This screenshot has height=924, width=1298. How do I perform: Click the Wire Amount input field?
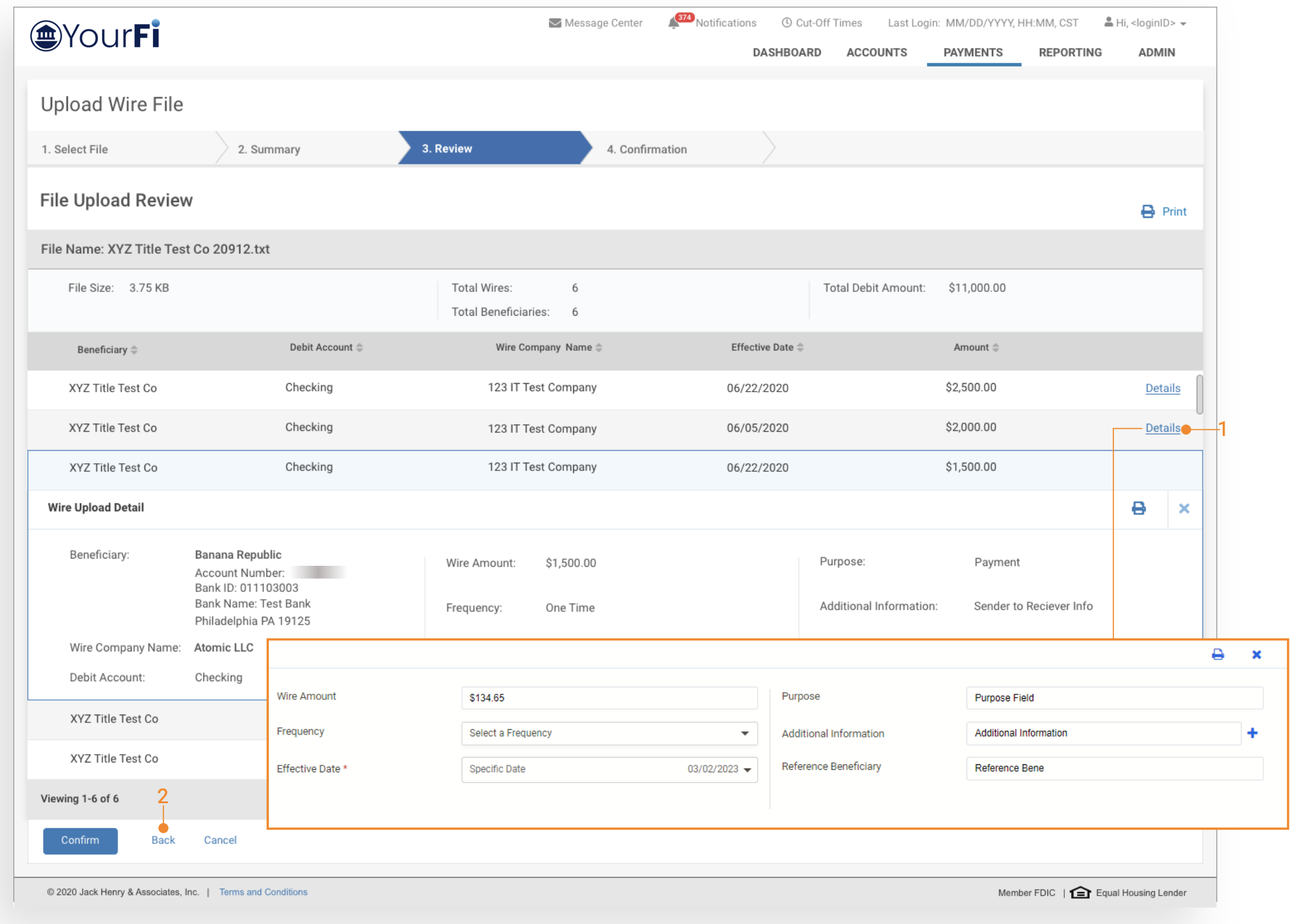(x=609, y=698)
